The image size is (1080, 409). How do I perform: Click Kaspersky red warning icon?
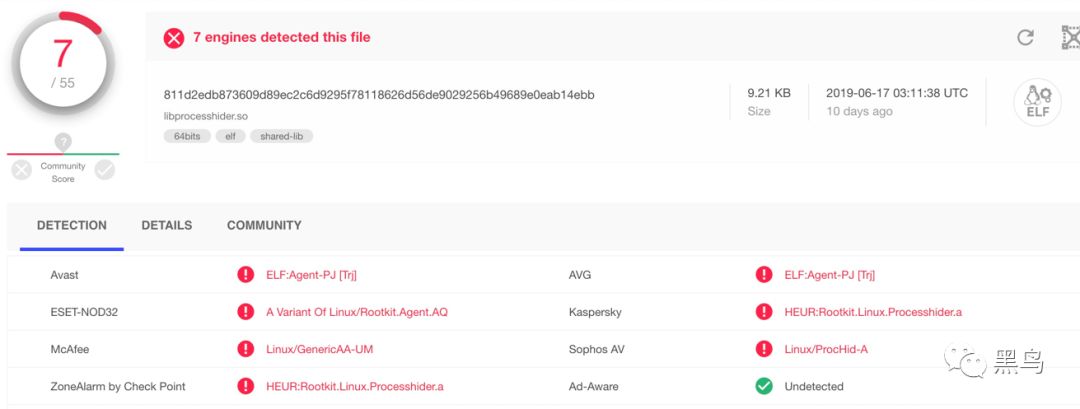pyautogui.click(x=764, y=312)
